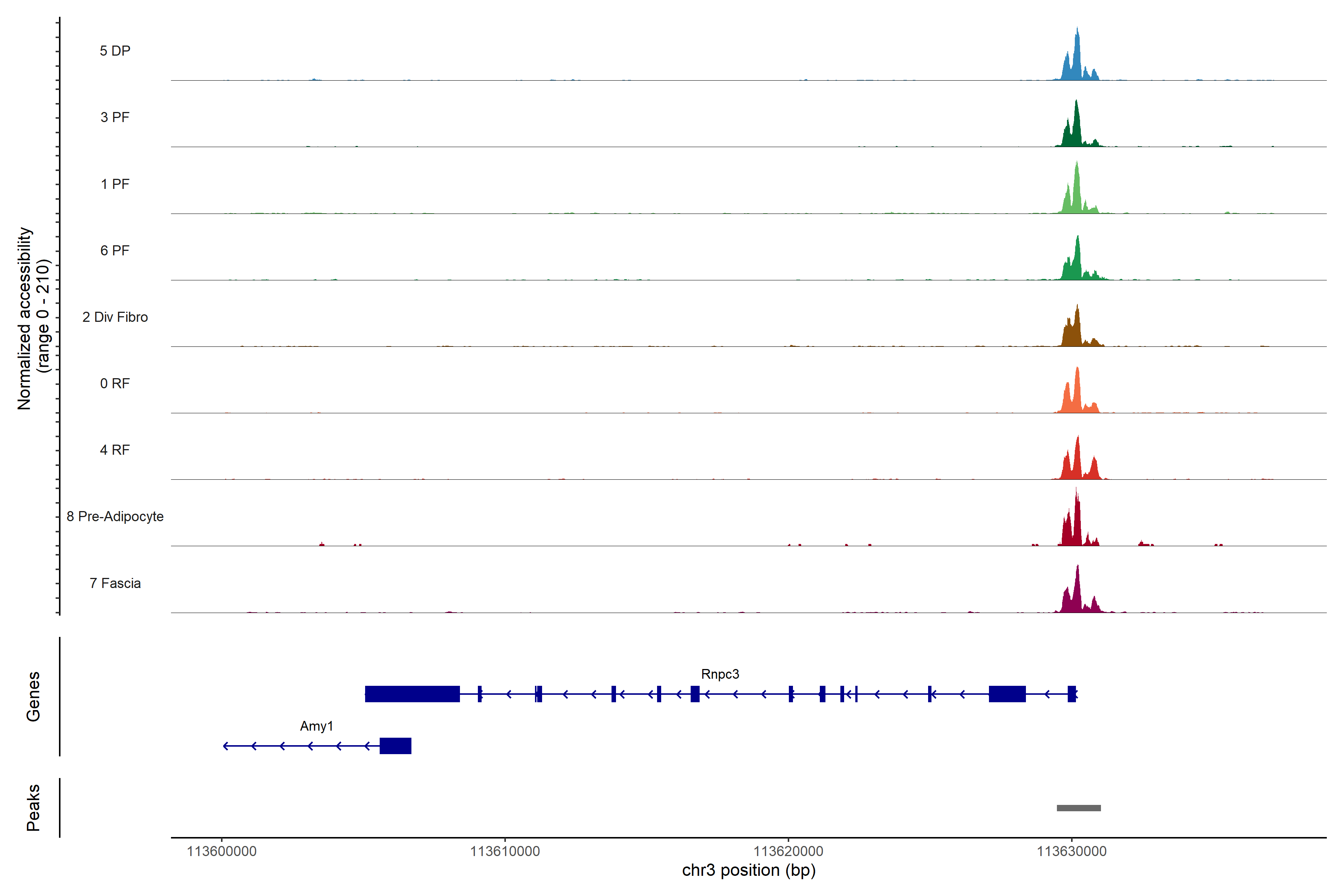Click the Rnpc3 gene name label

pyautogui.click(x=720, y=674)
